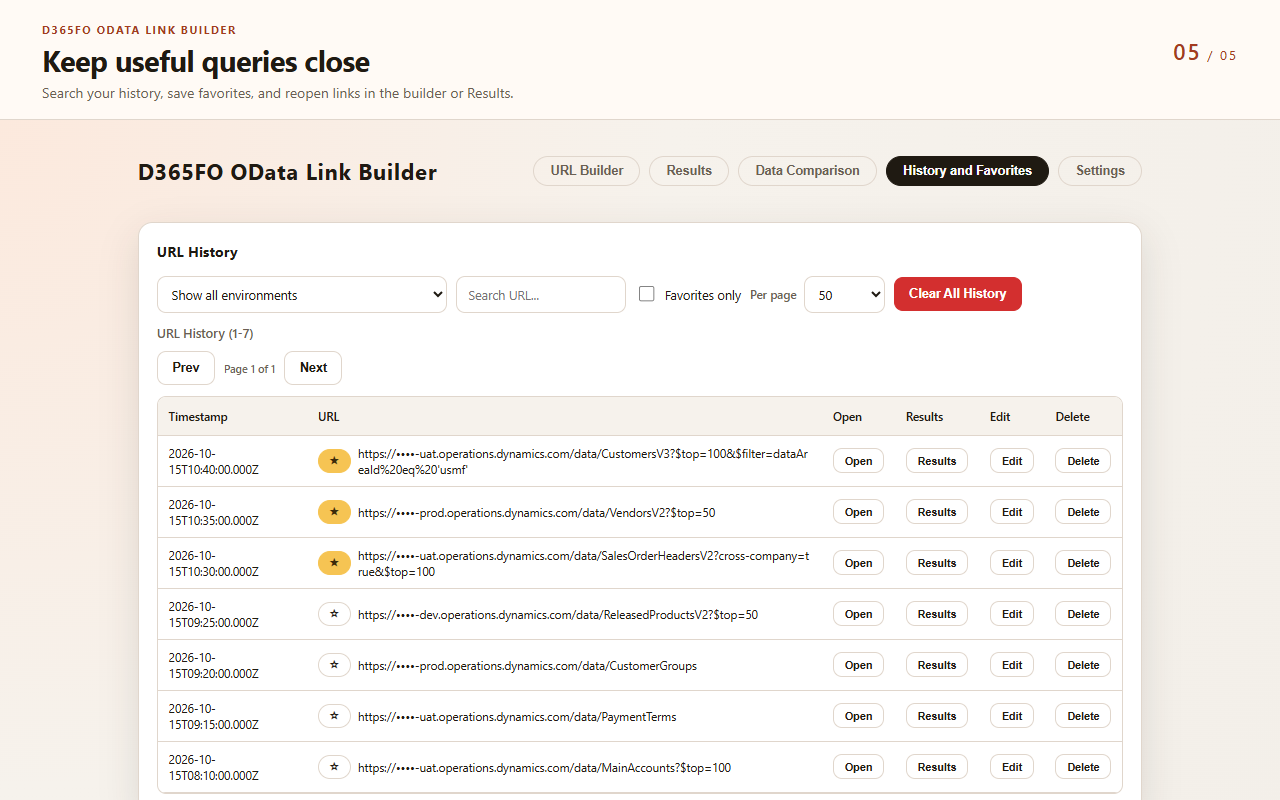Focus the Search URL input field

tap(541, 295)
